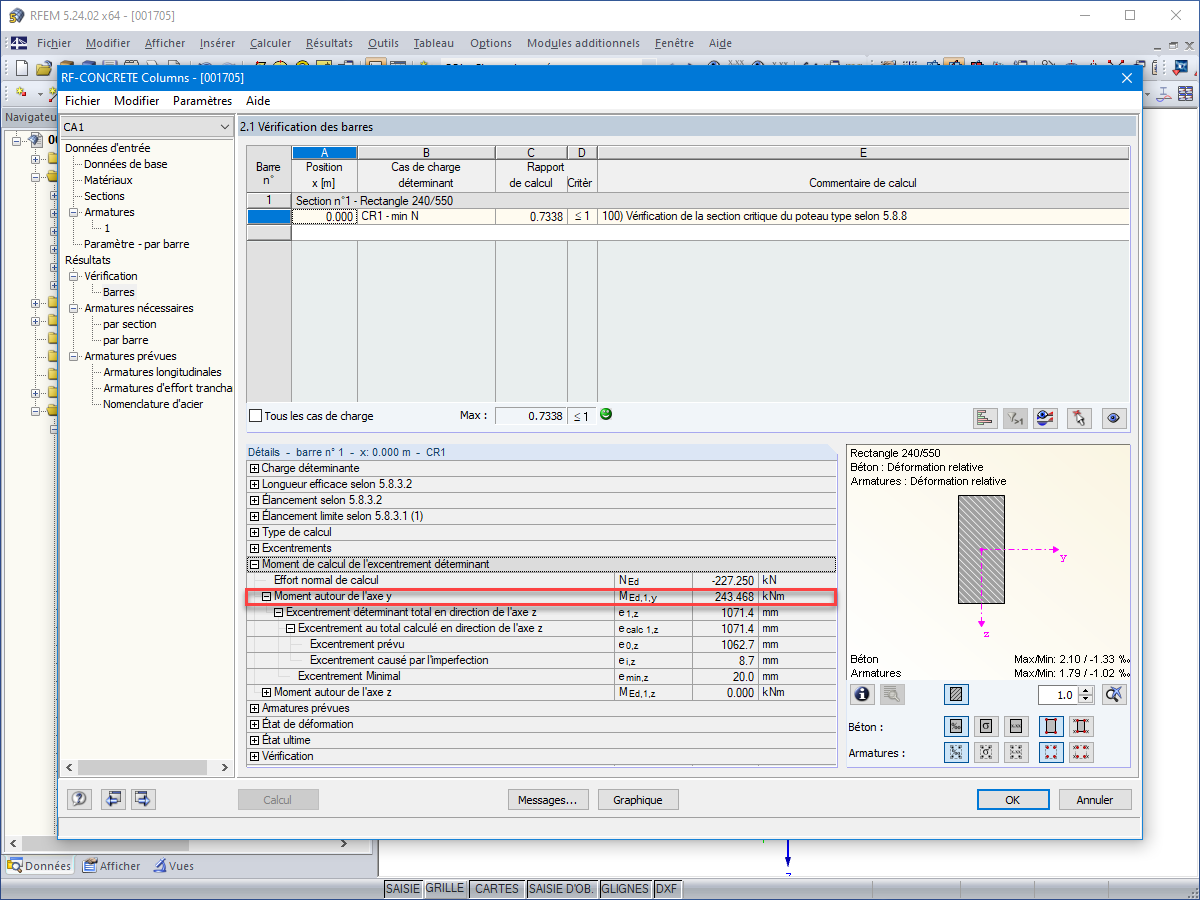
Task: Click the blue info icon under section preview
Action: click(862, 694)
